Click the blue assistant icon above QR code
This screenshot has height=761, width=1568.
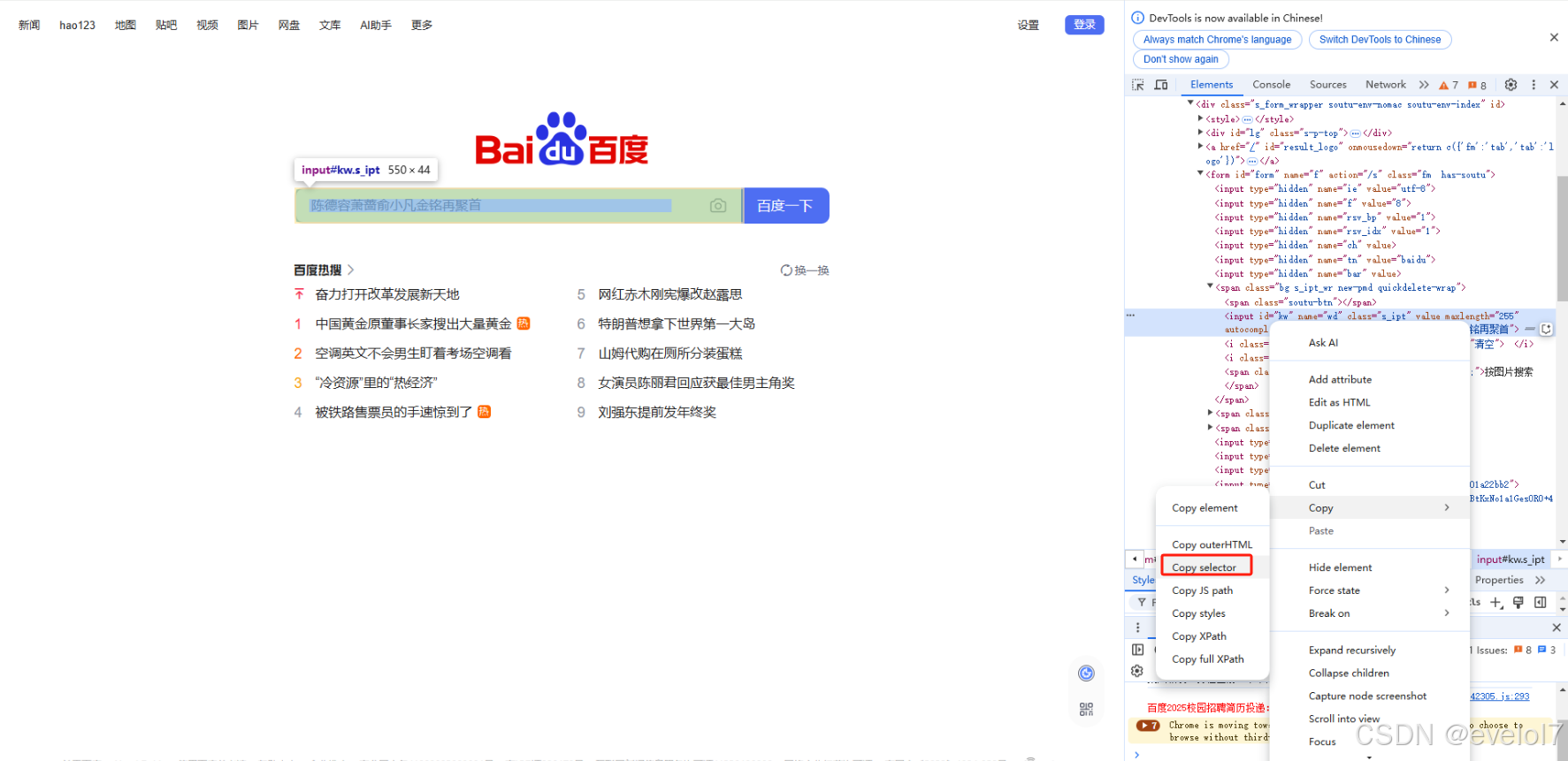pyautogui.click(x=1086, y=673)
